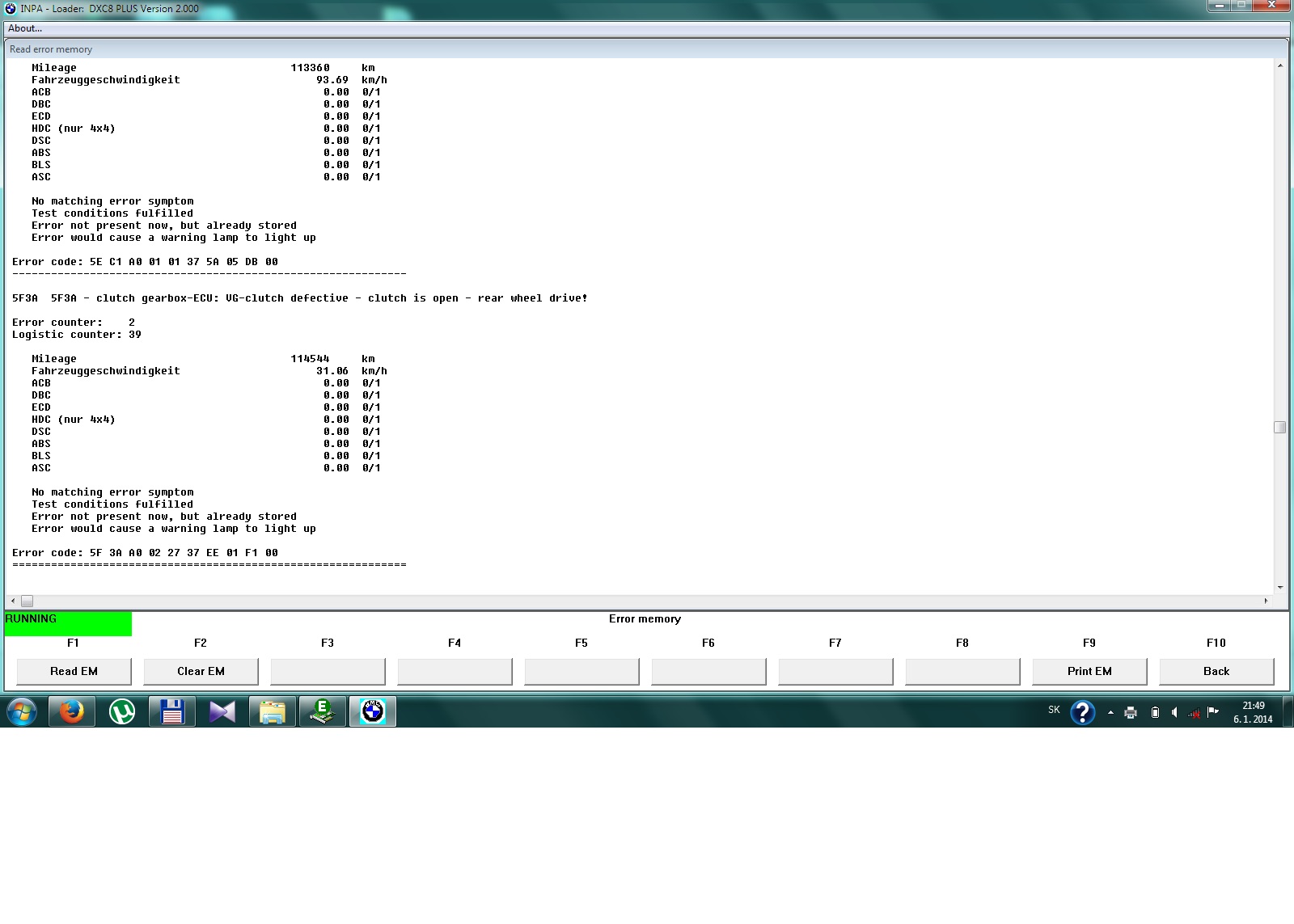The image size is (1294, 924).
Task: Click the SK keyboard language indicator
Action: click(1054, 710)
